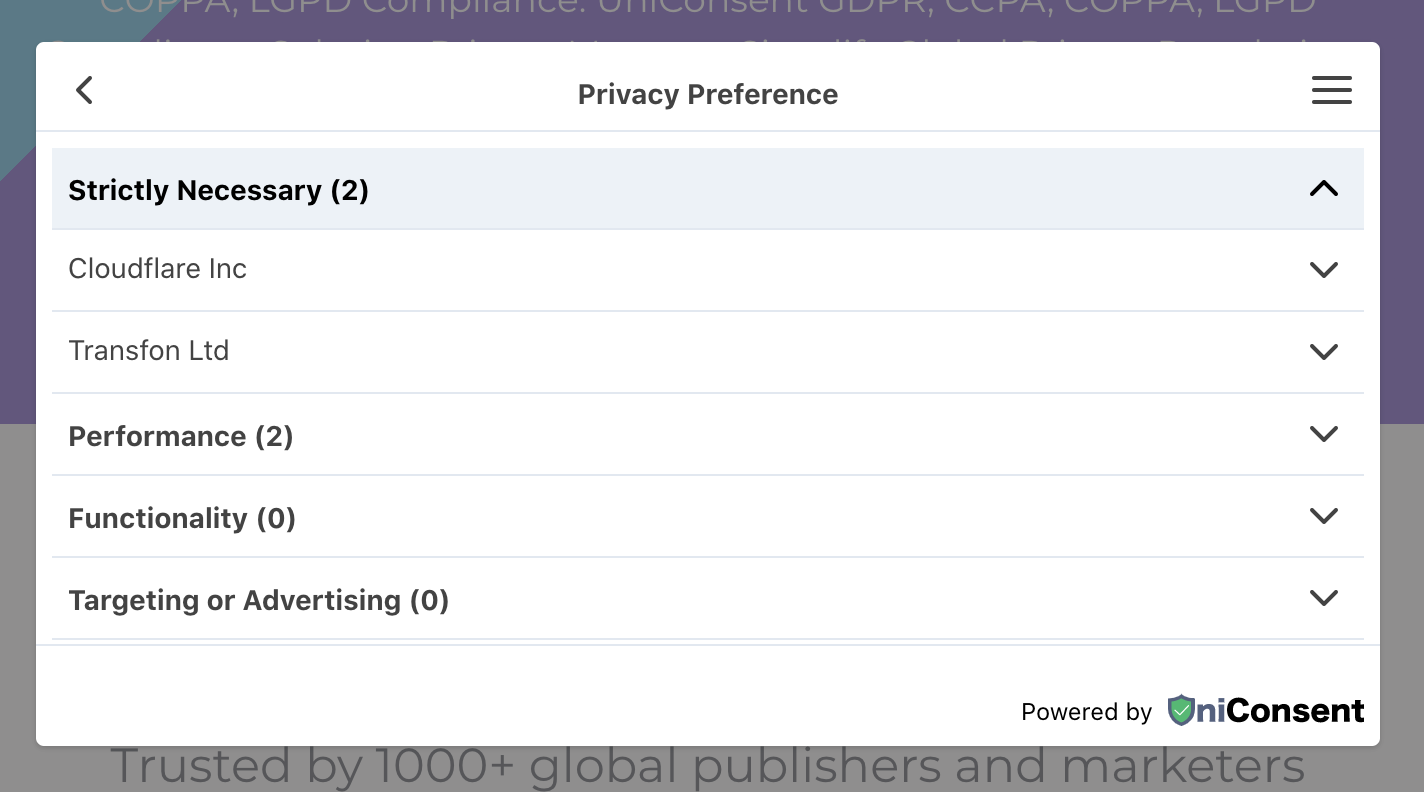Expand Targeting or Advertising section chevron

pyautogui.click(x=1323, y=598)
